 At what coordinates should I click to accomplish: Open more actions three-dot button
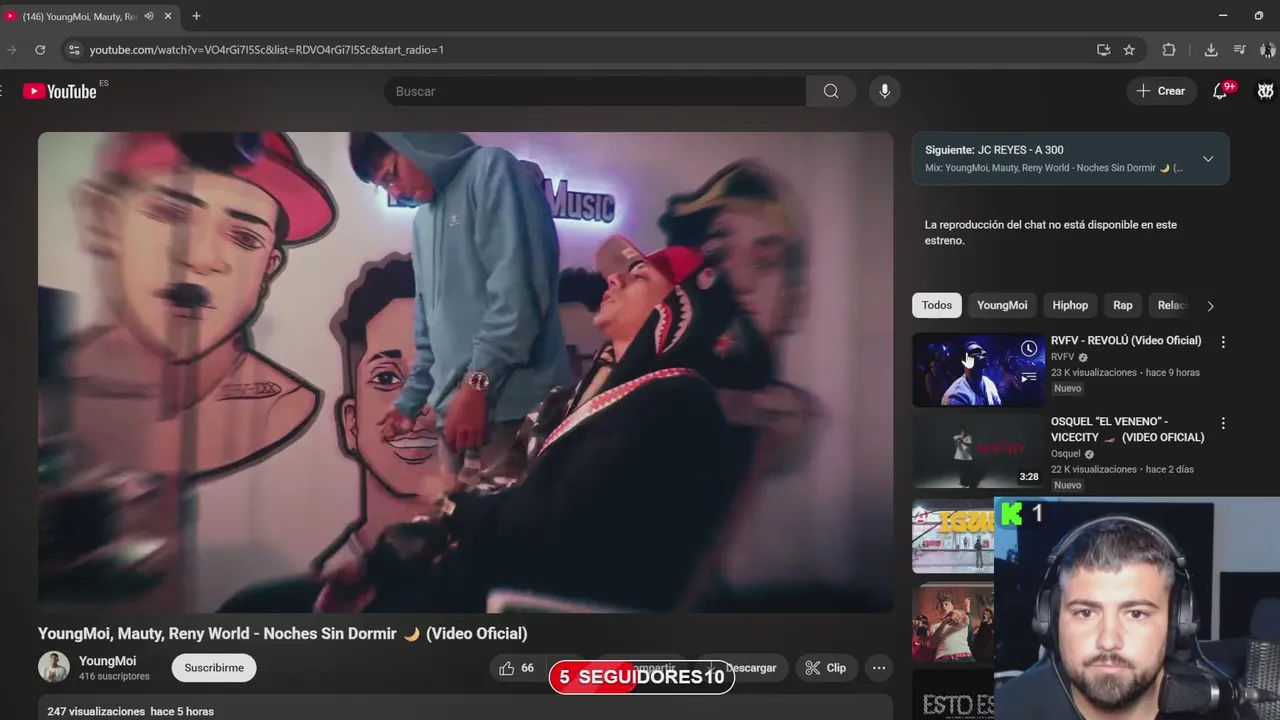879,668
